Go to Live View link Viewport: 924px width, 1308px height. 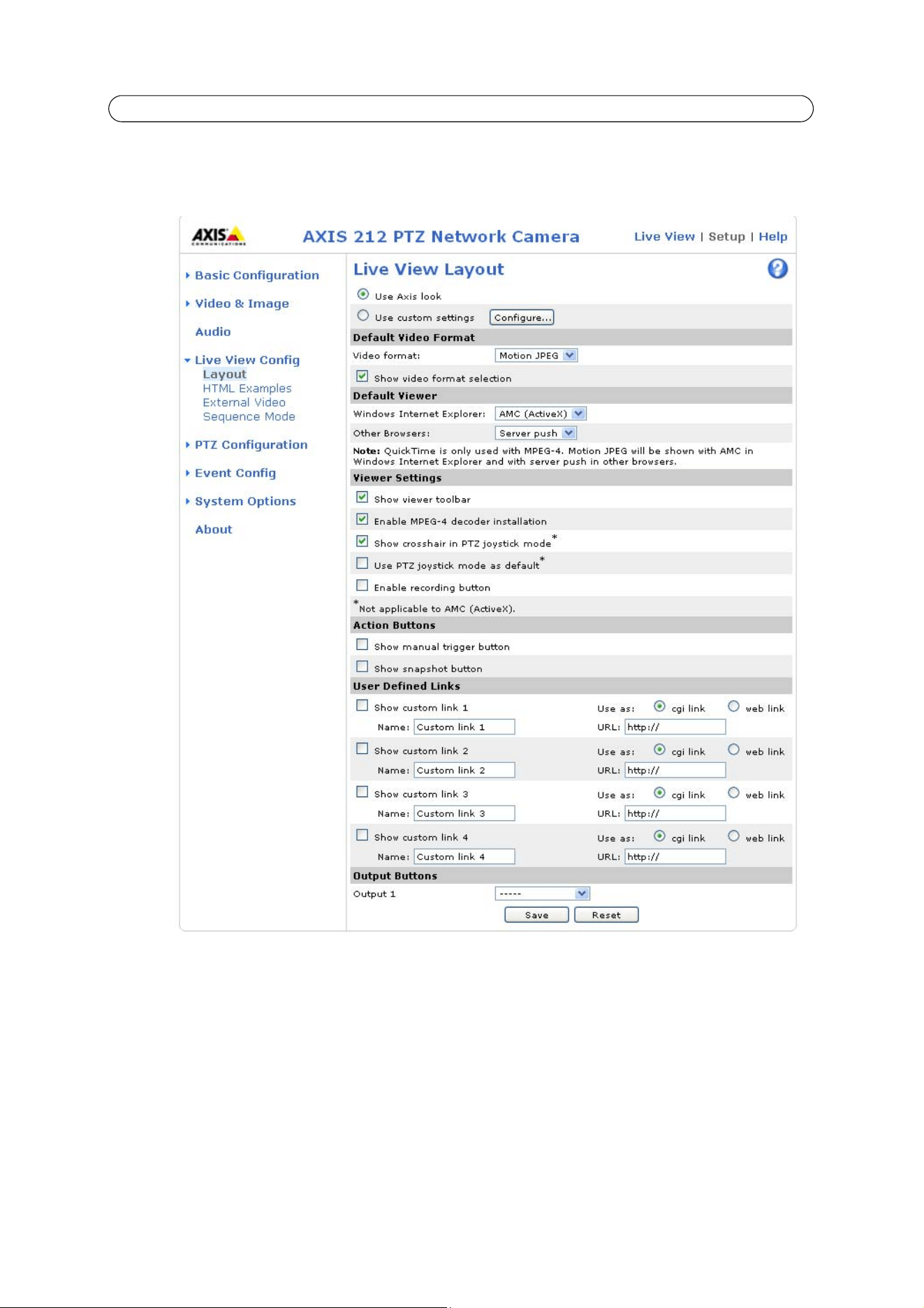click(x=664, y=237)
